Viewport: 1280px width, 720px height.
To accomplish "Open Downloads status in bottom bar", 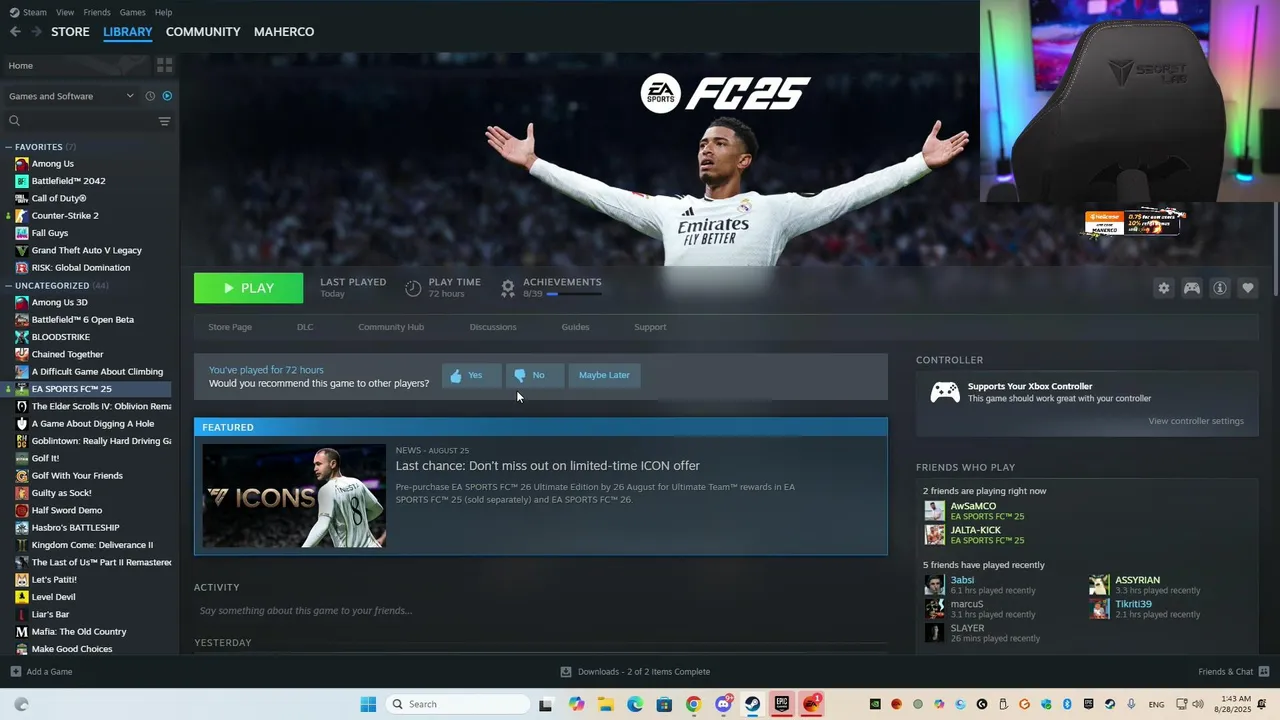I will click(x=635, y=672).
